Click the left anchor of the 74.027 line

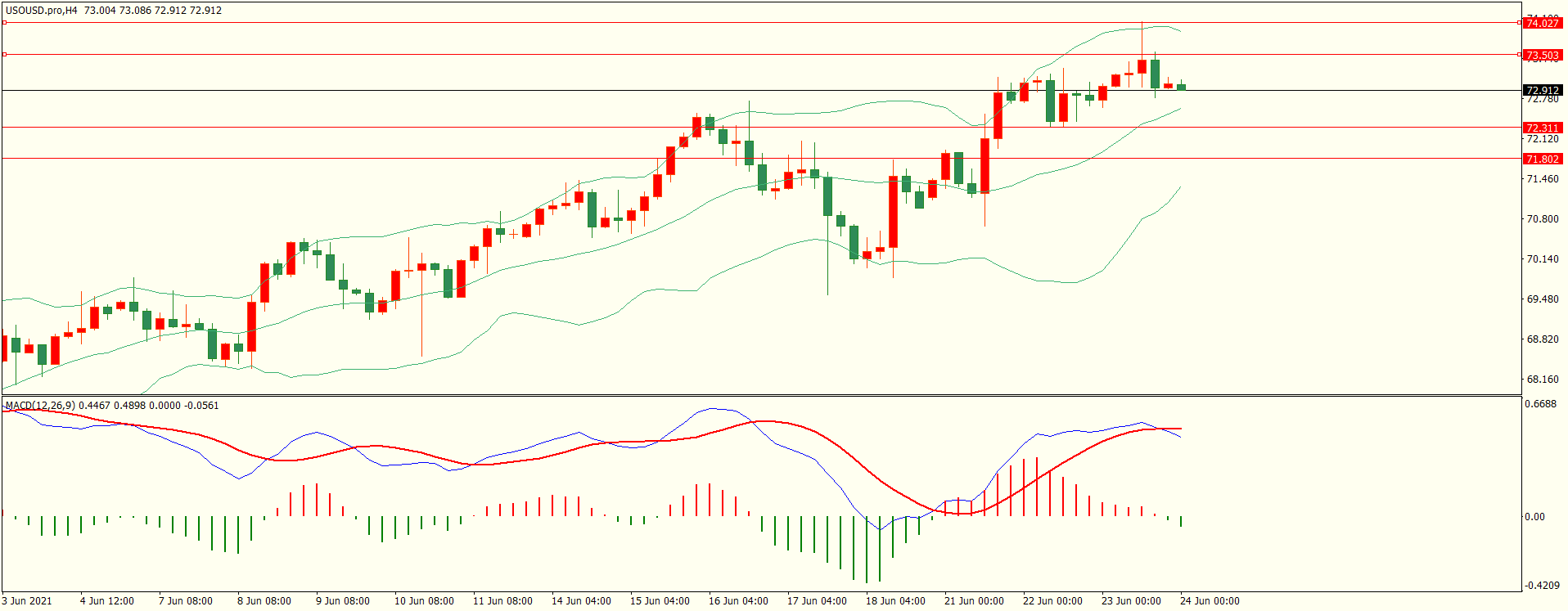tap(5, 23)
